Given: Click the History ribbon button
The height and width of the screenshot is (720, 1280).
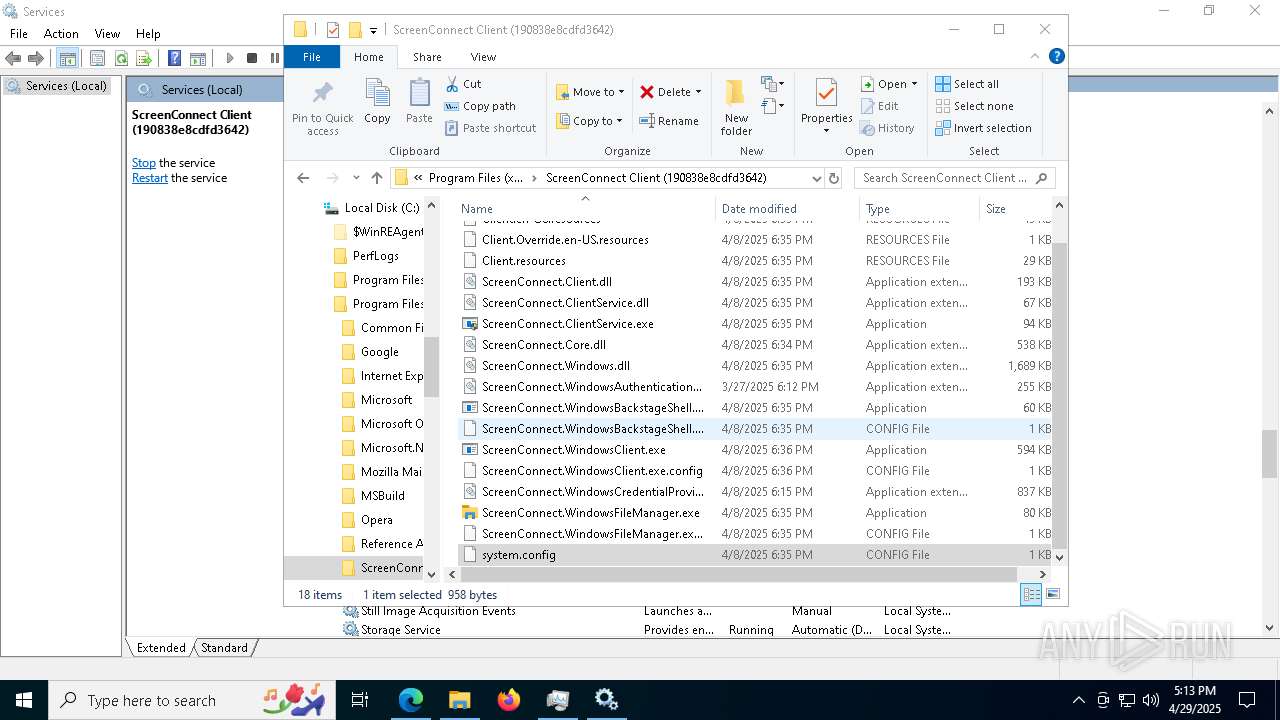Looking at the screenshot, I should tap(887, 128).
